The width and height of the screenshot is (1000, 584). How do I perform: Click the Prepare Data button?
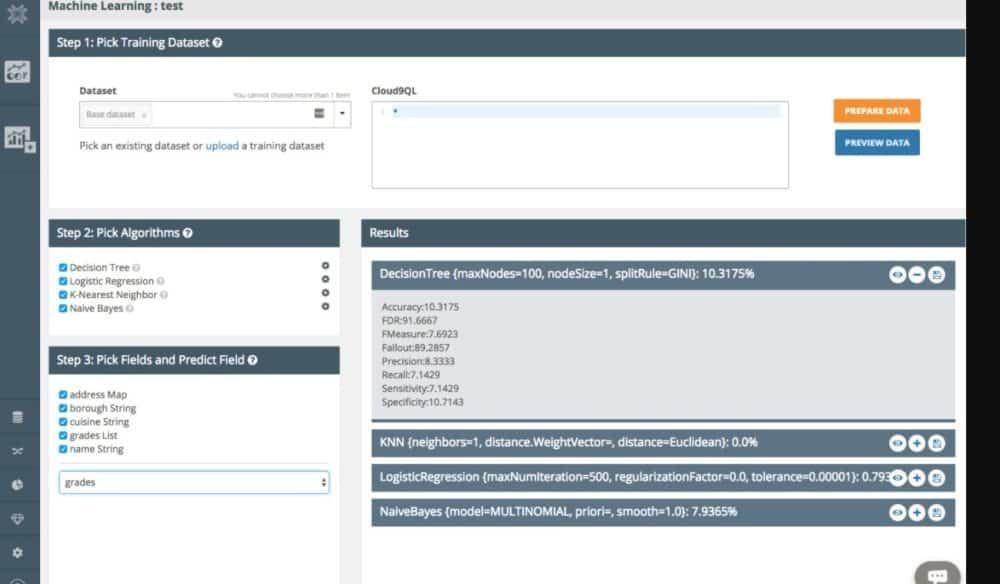click(876, 111)
